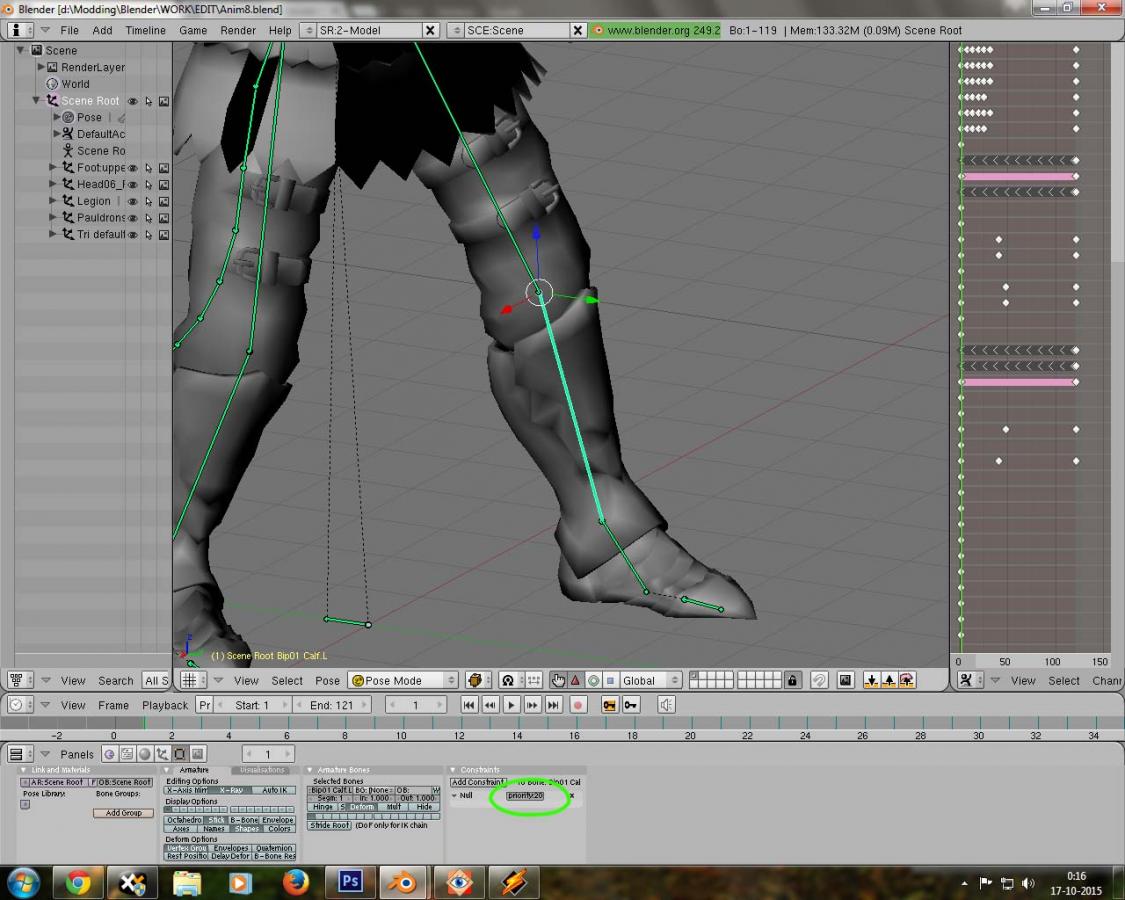Click the insert keyframe key icon in timeline
Image resolution: width=1125 pixels, height=900 pixels.
(x=609, y=705)
